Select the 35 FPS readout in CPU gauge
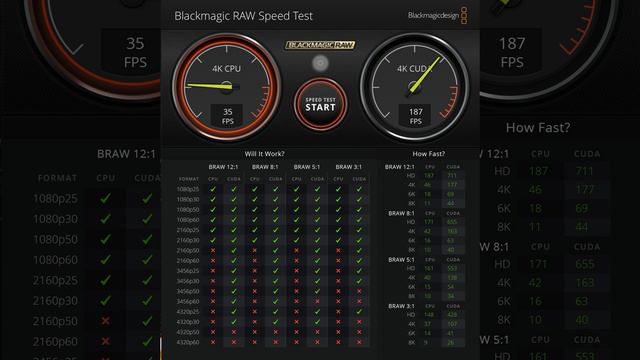 [x=227, y=116]
